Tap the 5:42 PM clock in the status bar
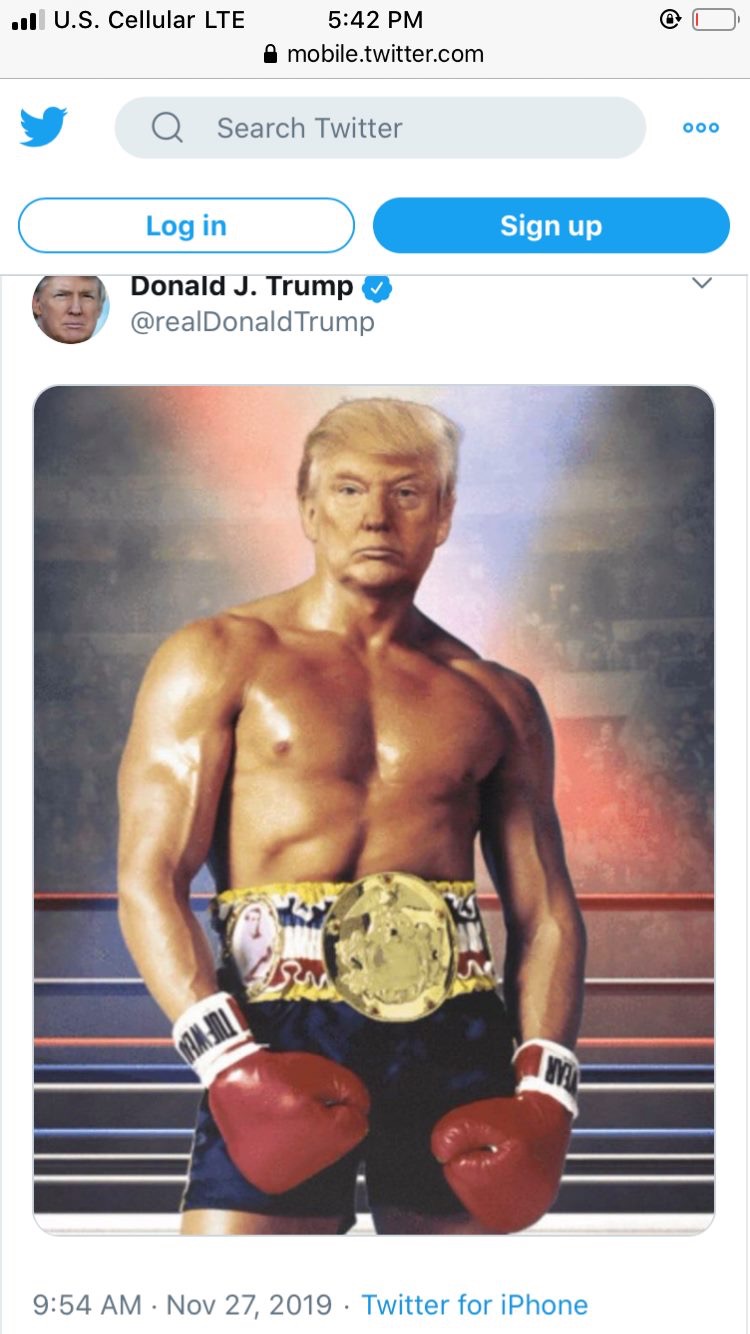Image resolution: width=750 pixels, height=1334 pixels. 375,20
